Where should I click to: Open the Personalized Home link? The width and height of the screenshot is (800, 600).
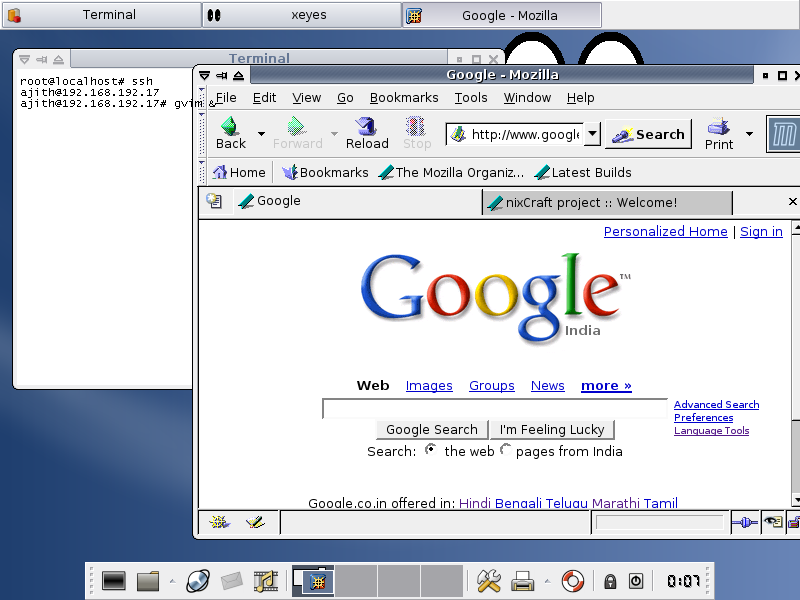[x=665, y=232]
